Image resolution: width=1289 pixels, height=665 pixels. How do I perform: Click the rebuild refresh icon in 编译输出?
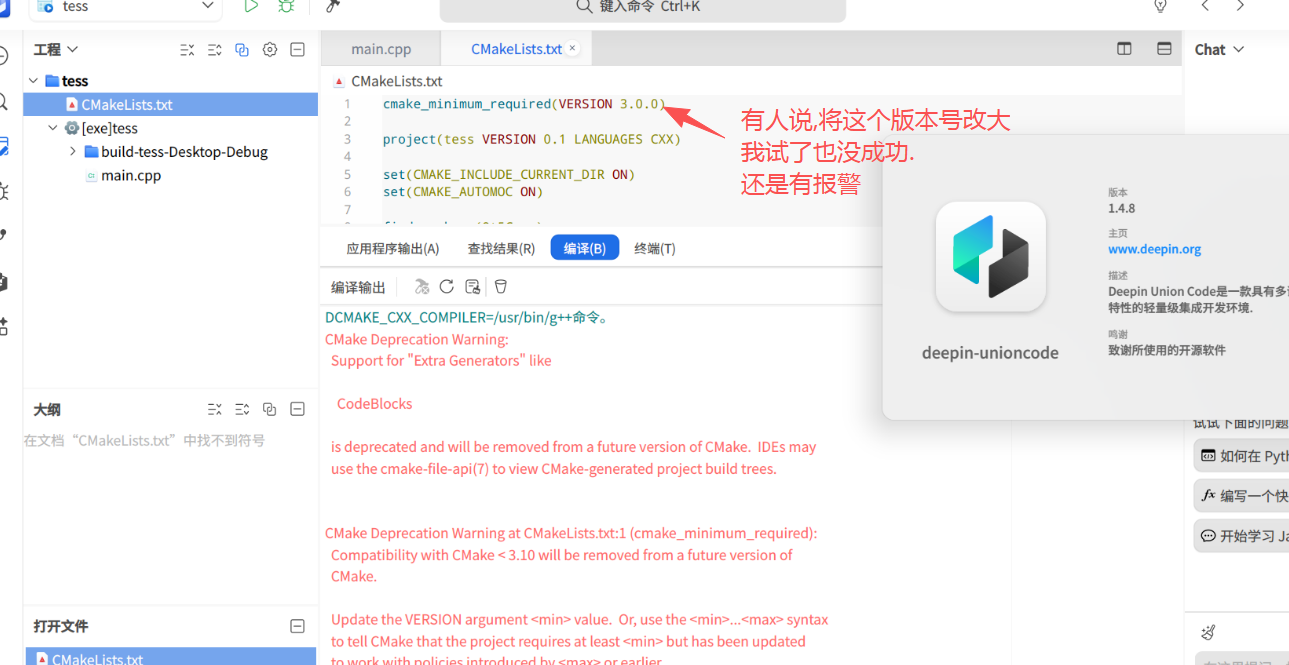tap(447, 287)
